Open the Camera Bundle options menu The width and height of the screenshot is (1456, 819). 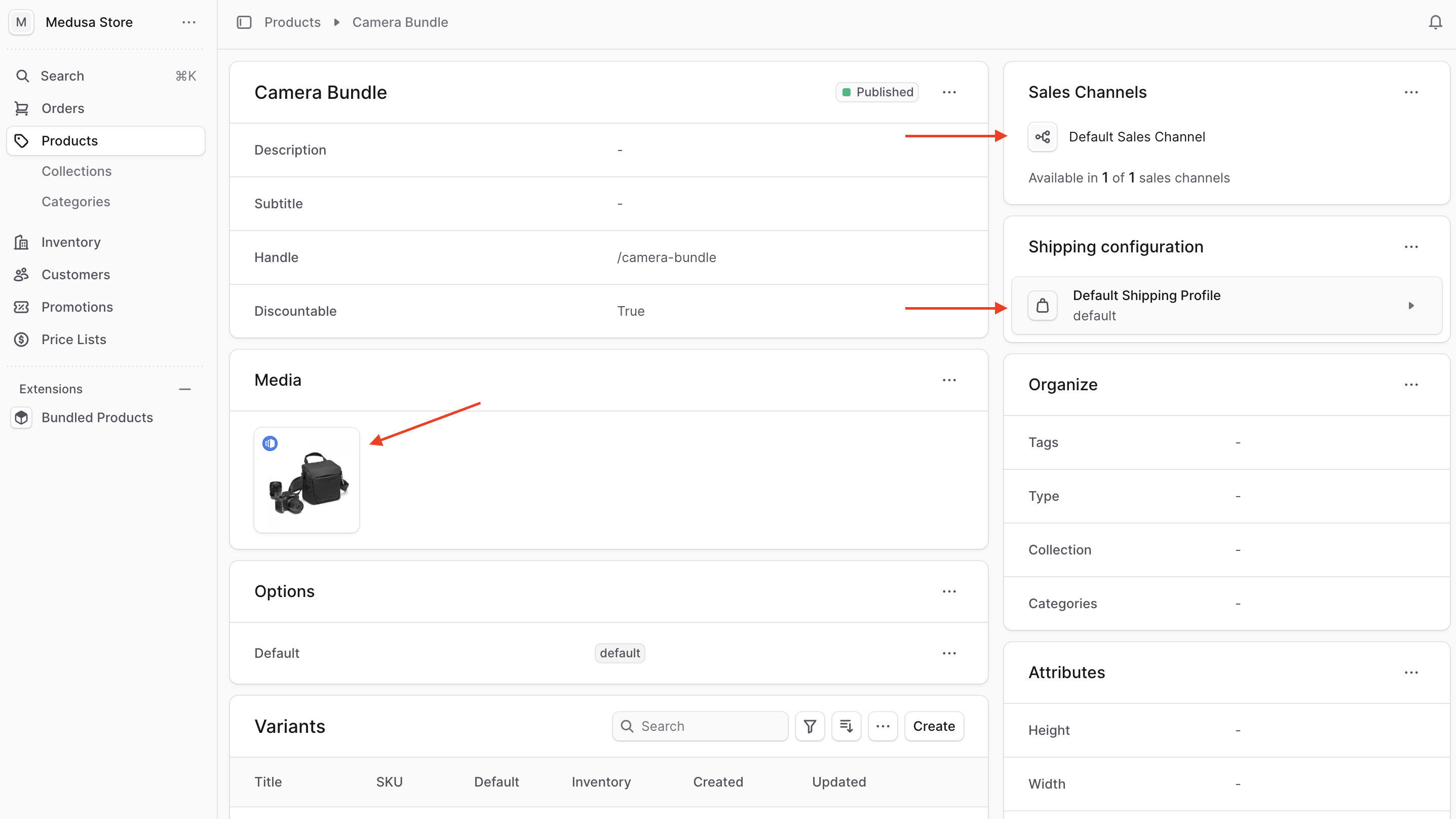(x=949, y=92)
